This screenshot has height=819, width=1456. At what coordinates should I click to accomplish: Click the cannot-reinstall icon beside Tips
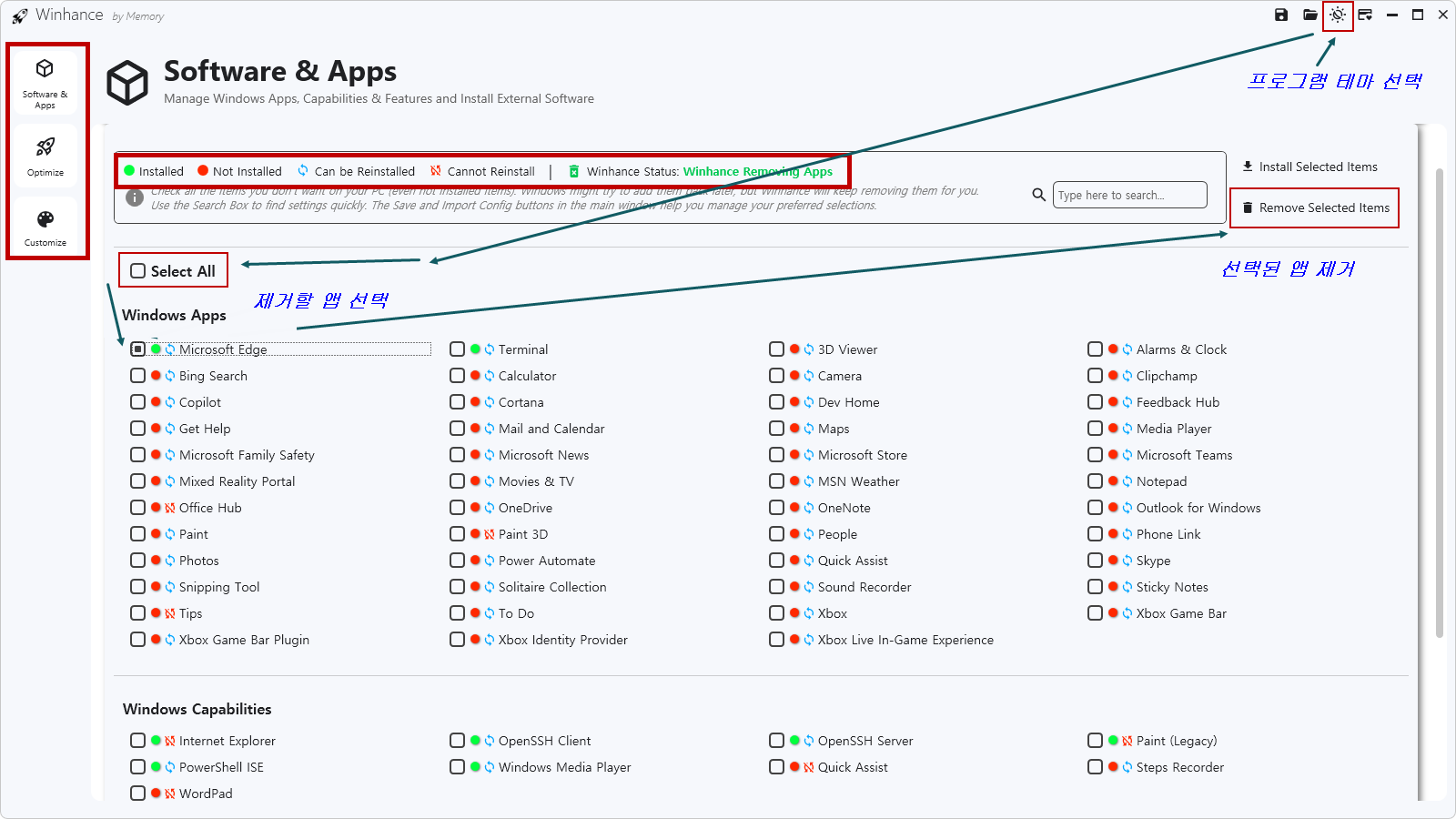click(170, 613)
